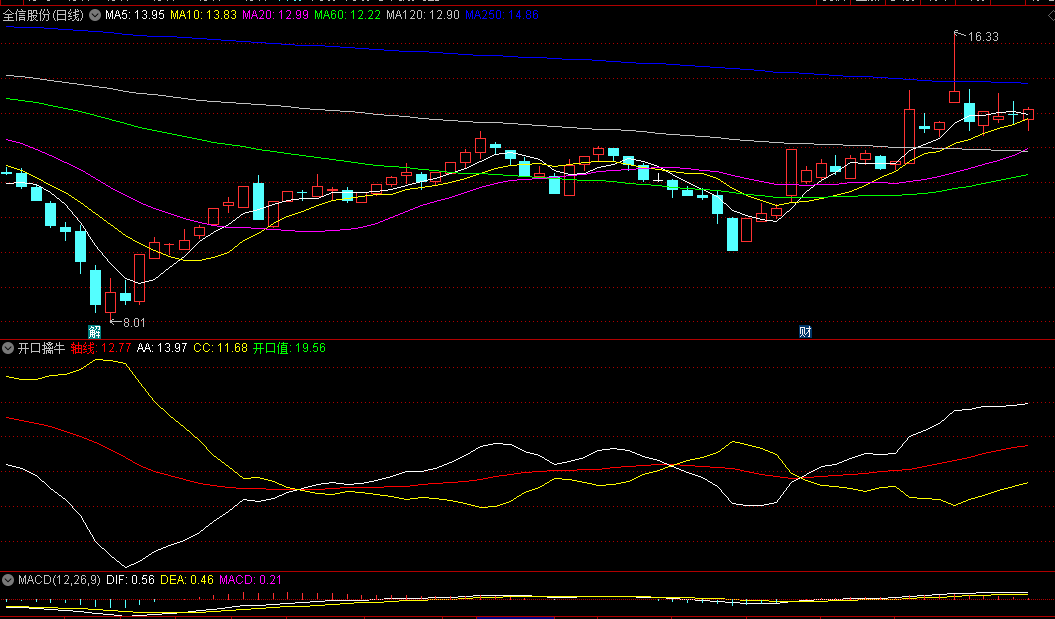1055x619 pixels.
Task: Open the dropdown beside 全信股份(日线) title
Action: [96, 15]
